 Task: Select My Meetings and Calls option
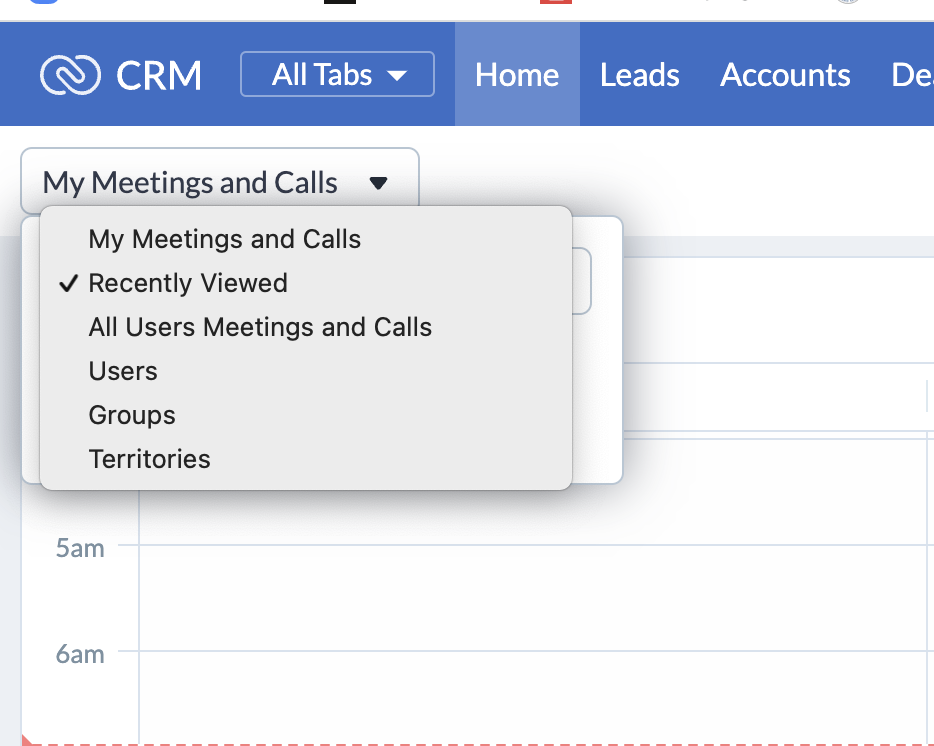(306, 240)
